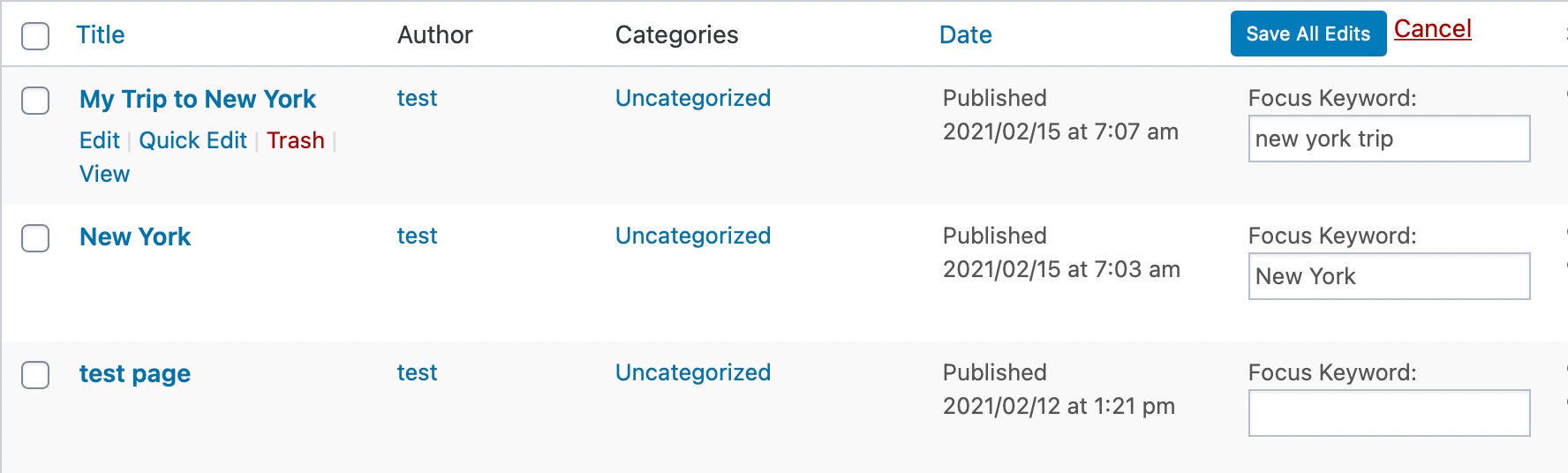Click Edit under My Trip post
1568x473 pixels.
(x=100, y=140)
